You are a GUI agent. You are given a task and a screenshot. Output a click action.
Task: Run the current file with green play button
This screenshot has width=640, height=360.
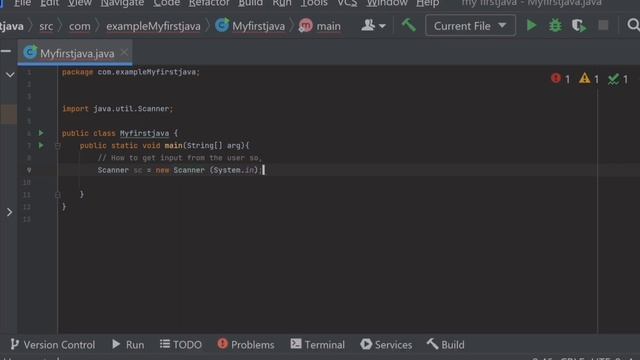[531, 26]
